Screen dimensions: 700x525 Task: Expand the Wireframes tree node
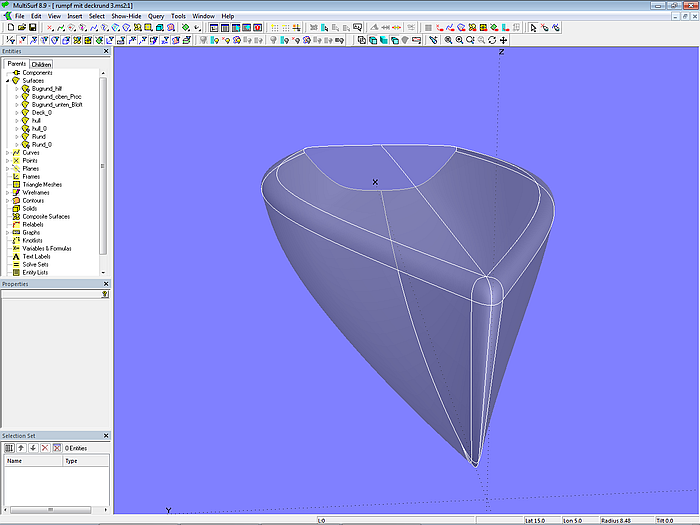(8, 192)
